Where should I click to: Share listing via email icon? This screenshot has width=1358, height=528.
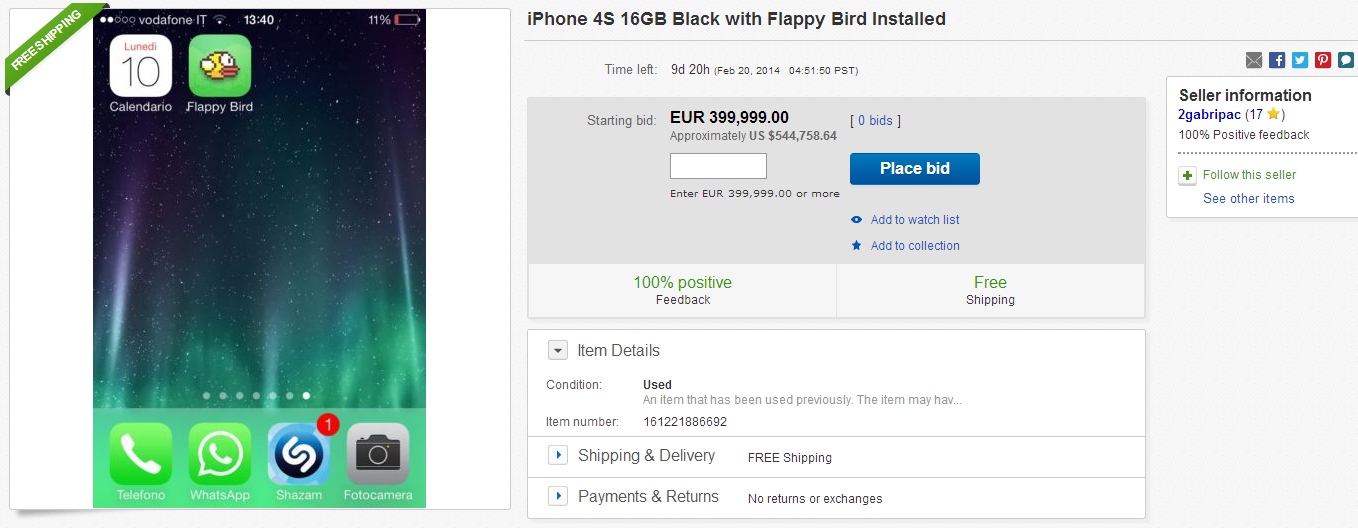tap(1254, 60)
